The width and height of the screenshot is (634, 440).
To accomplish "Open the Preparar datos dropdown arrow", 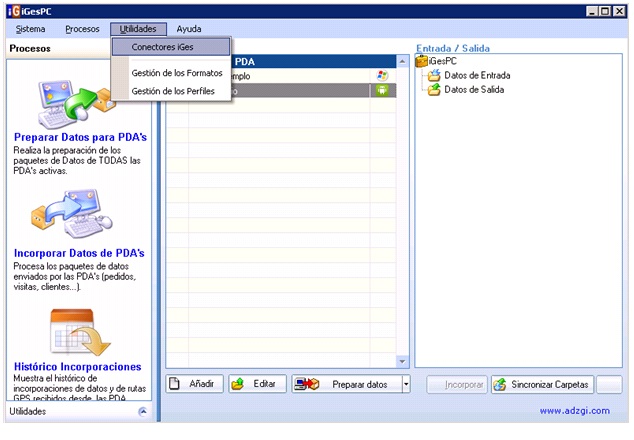I will [x=406, y=385].
